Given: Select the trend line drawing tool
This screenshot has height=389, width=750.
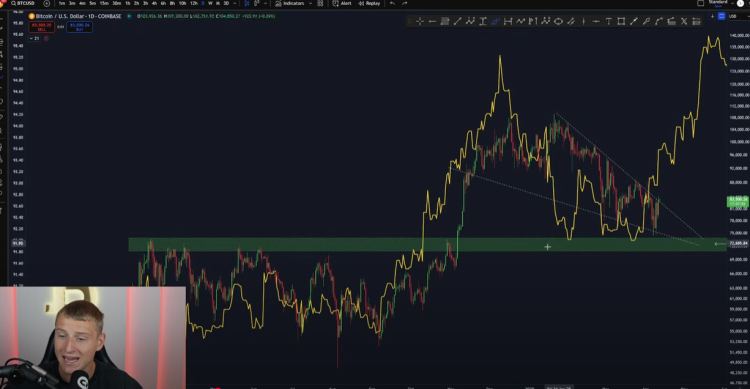Looking at the screenshot, I should click(457, 21).
